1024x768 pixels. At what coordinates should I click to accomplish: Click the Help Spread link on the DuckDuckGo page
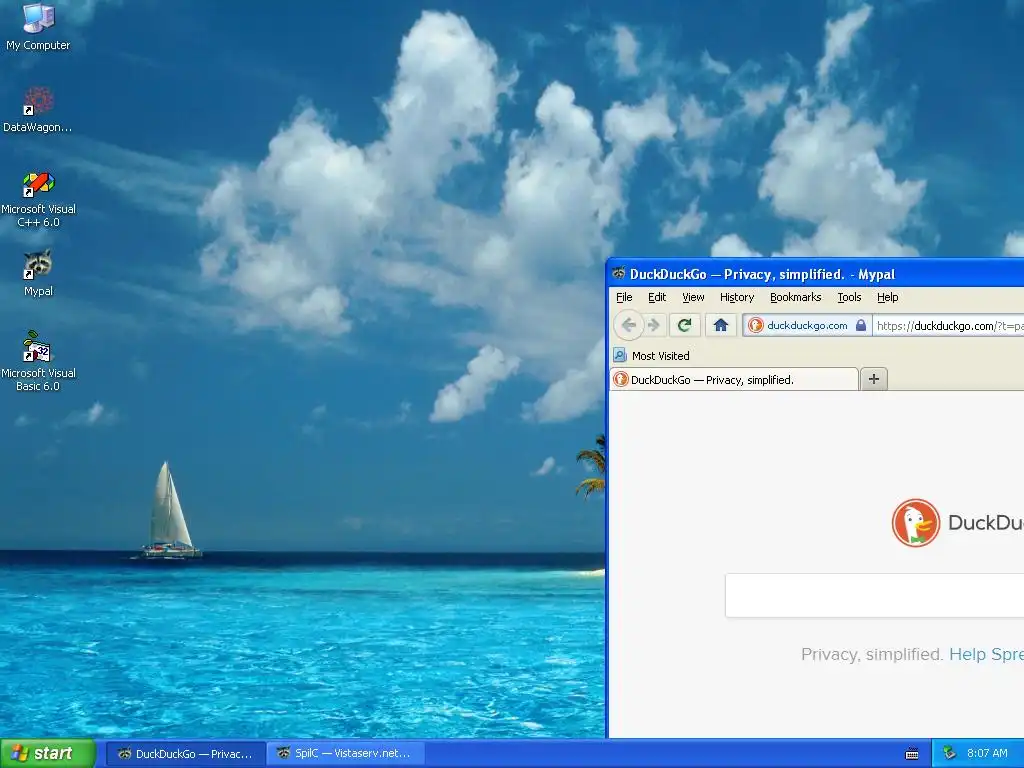986,654
